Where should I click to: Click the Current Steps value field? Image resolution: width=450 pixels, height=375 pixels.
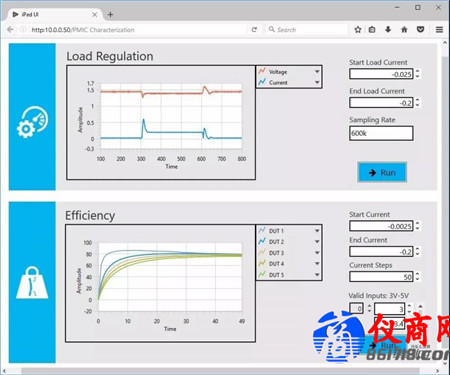click(x=381, y=277)
